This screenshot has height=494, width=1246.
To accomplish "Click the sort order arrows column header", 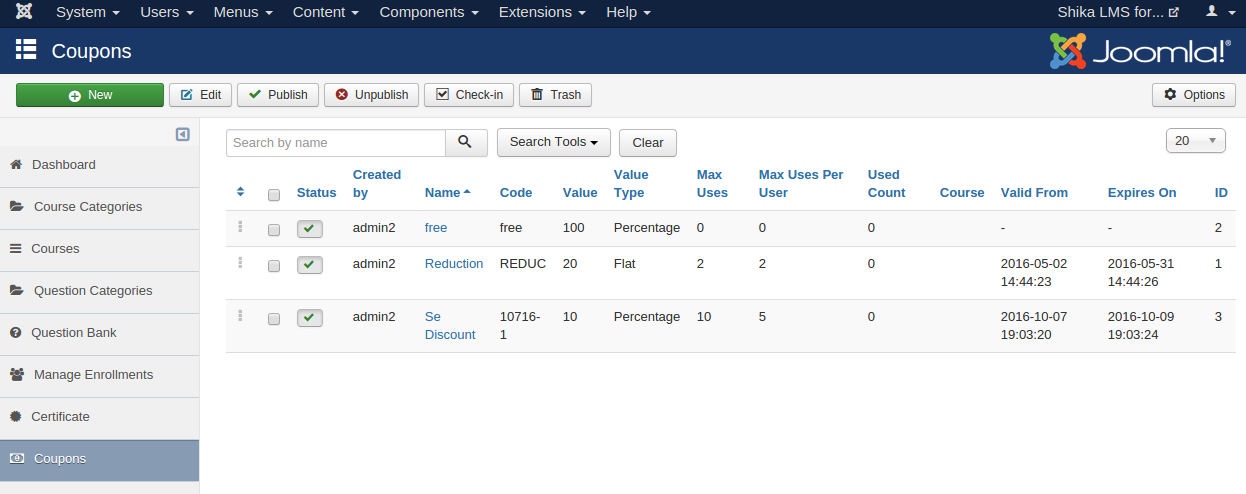I will pos(240,192).
